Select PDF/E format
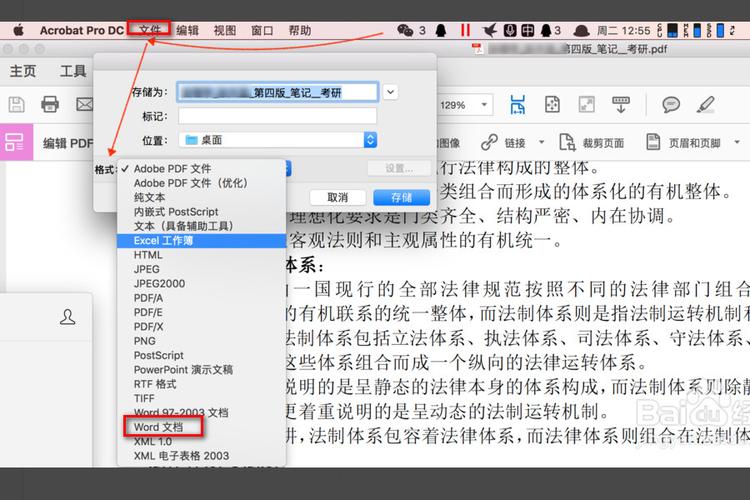This screenshot has height=500, width=750. (201, 312)
